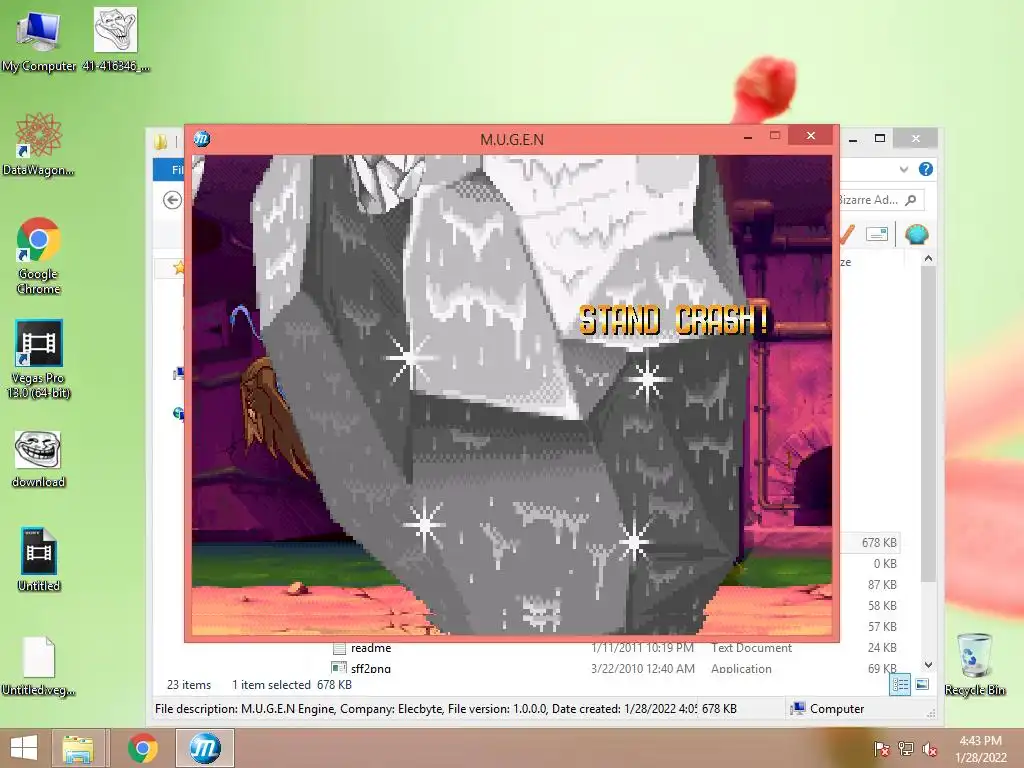The image size is (1024, 768).
Task: Expand the Explorer ribbon chevron
Action: tap(904, 169)
